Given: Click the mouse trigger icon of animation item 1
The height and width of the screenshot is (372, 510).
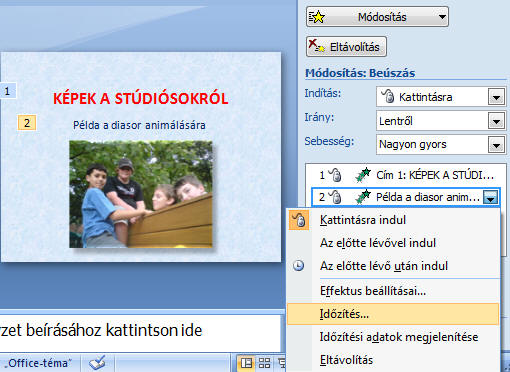Looking at the screenshot, I should [335, 175].
